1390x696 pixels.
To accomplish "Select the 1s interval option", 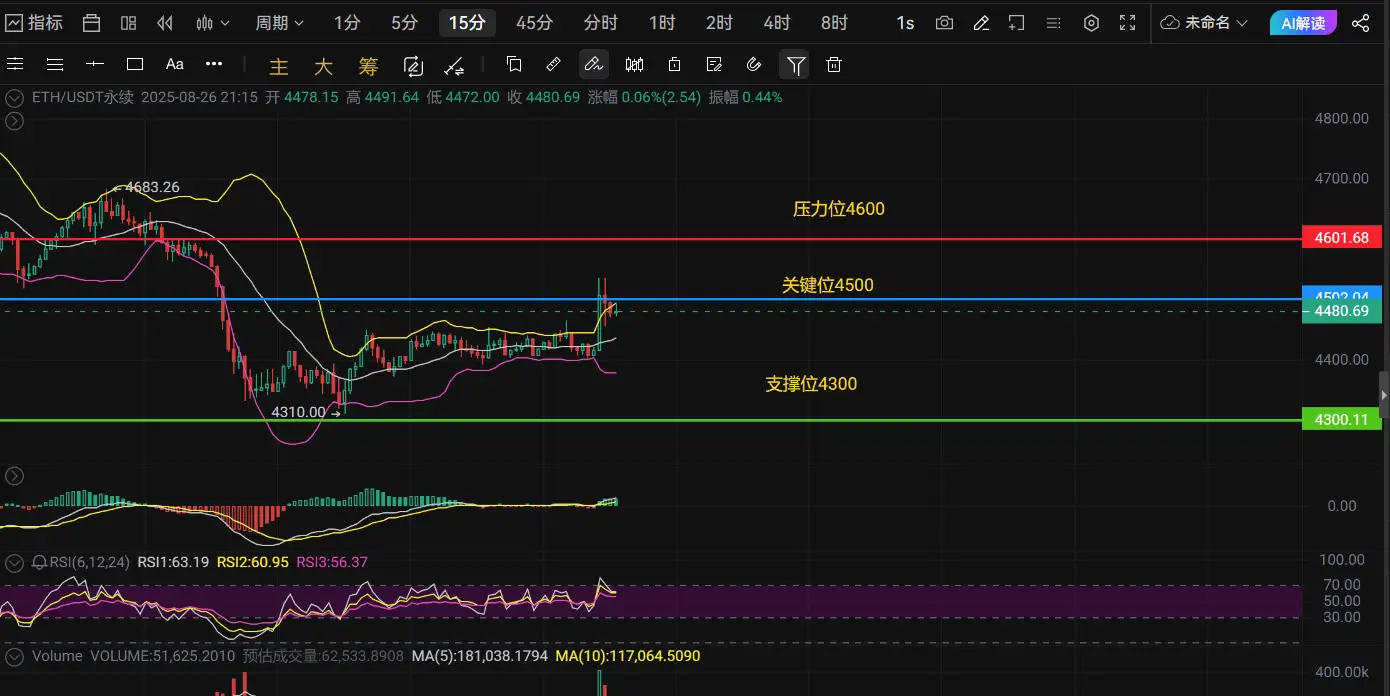I will [905, 23].
